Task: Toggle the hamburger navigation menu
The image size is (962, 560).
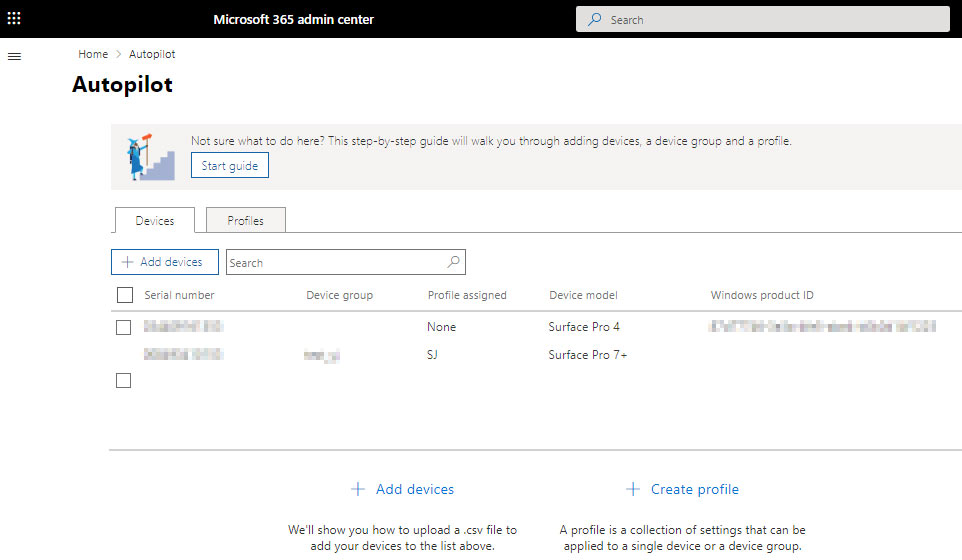Action: (x=14, y=56)
